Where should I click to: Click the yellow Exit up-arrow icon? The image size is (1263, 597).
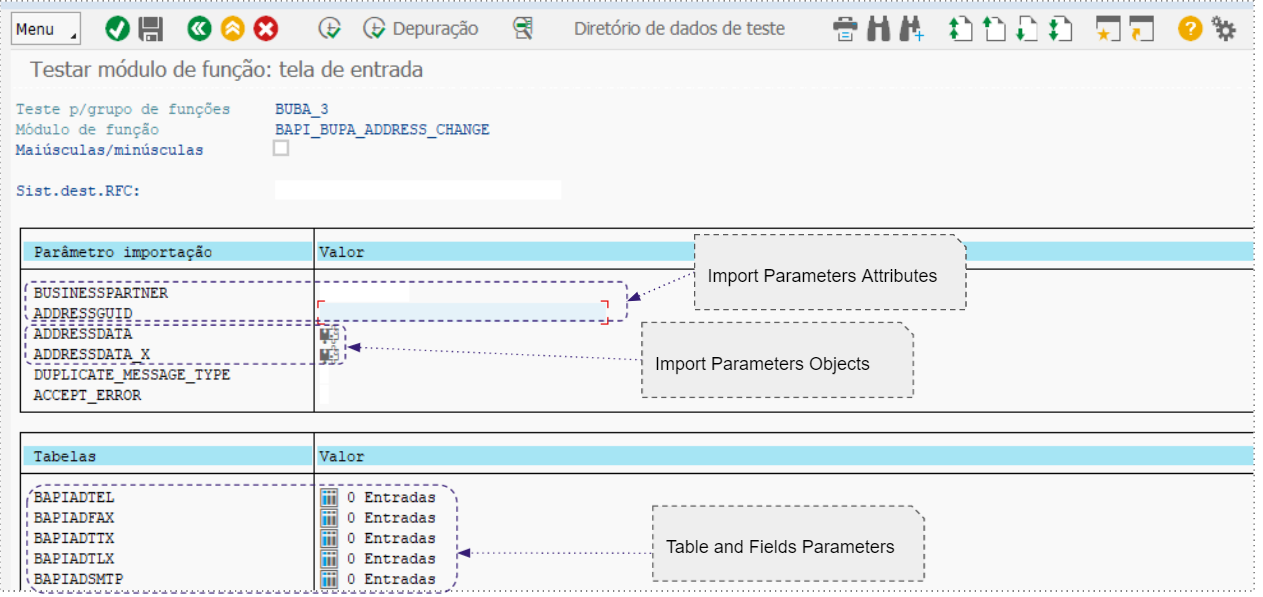tap(232, 29)
